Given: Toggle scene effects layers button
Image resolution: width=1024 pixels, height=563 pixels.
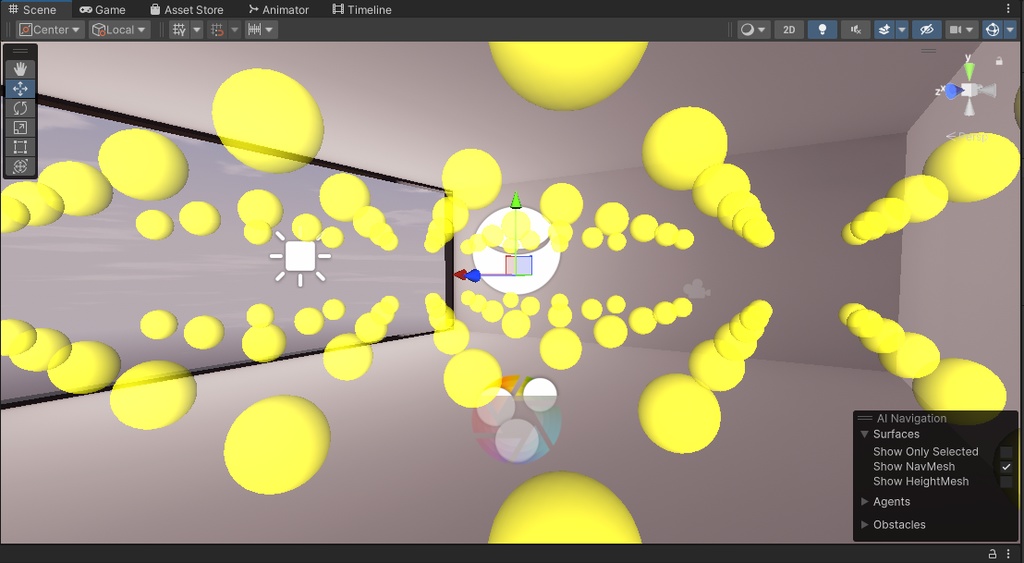Looking at the screenshot, I should pos(884,30).
